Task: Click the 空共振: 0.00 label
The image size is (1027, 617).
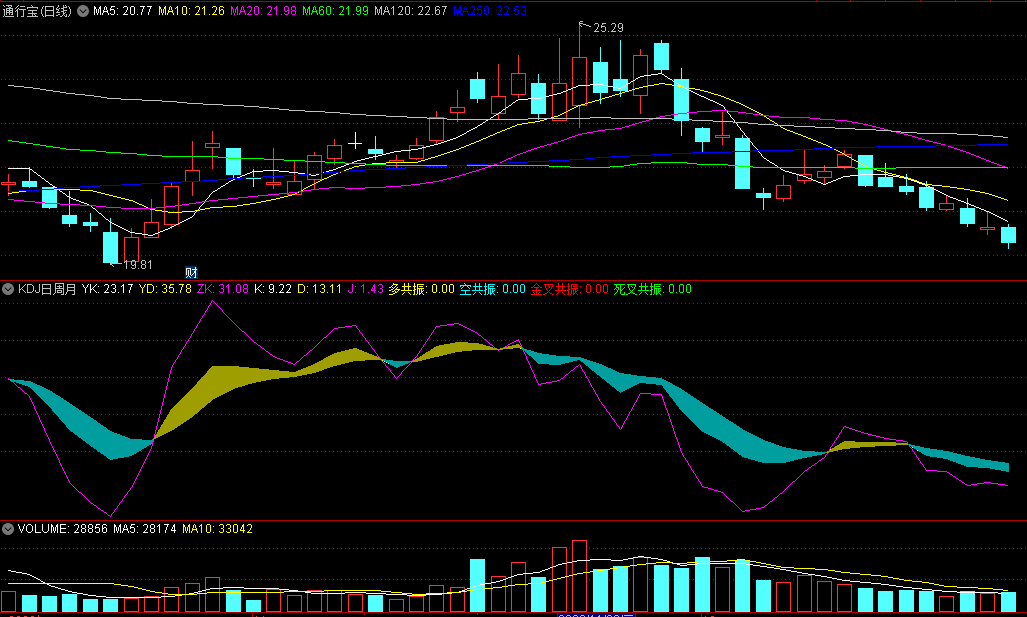Action: [x=493, y=289]
